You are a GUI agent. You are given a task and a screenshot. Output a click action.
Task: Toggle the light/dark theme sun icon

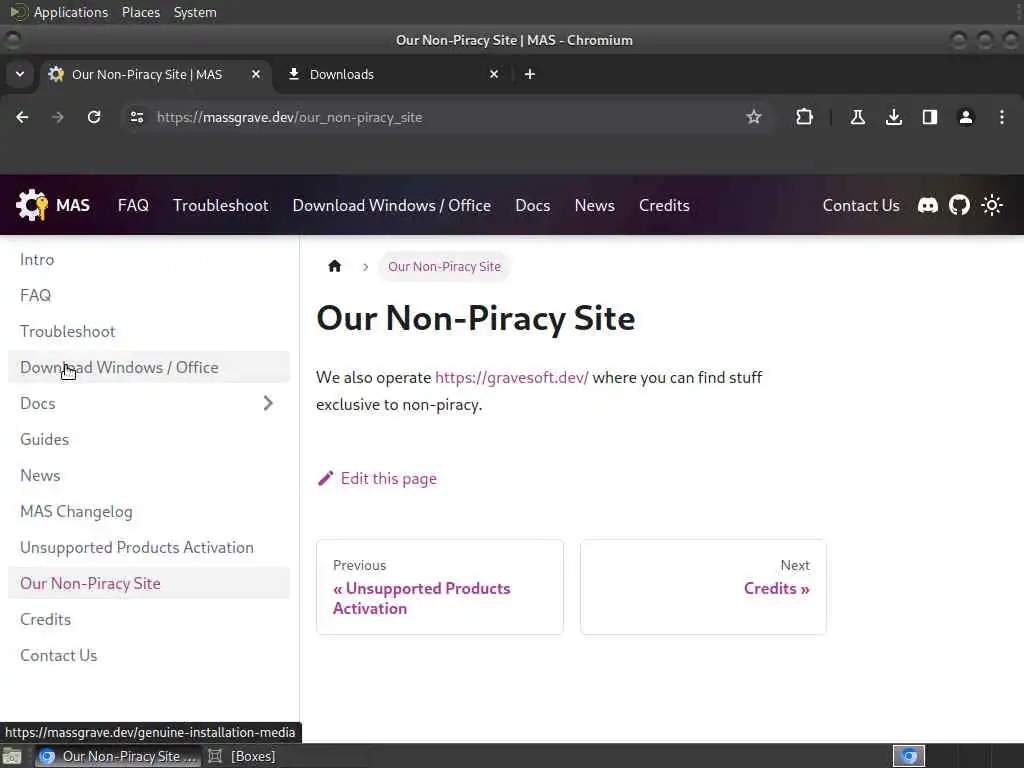click(x=992, y=206)
